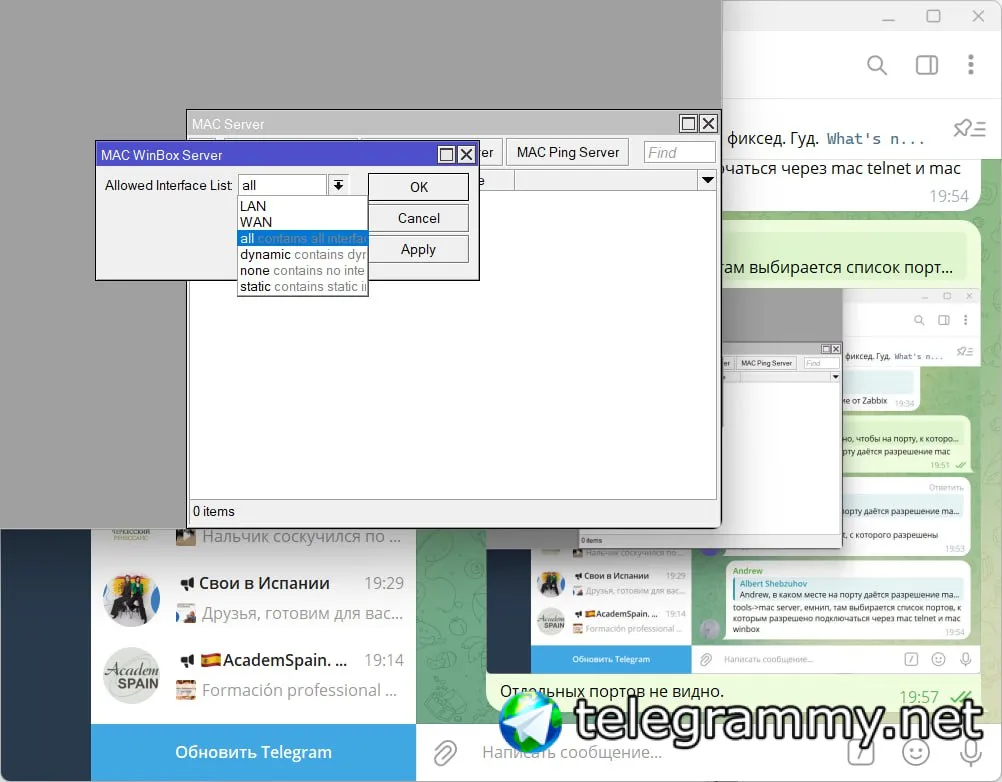Click the MAC WinBox Server title bar
Viewport: 1002px width, 782px height.
pyautogui.click(x=267, y=155)
